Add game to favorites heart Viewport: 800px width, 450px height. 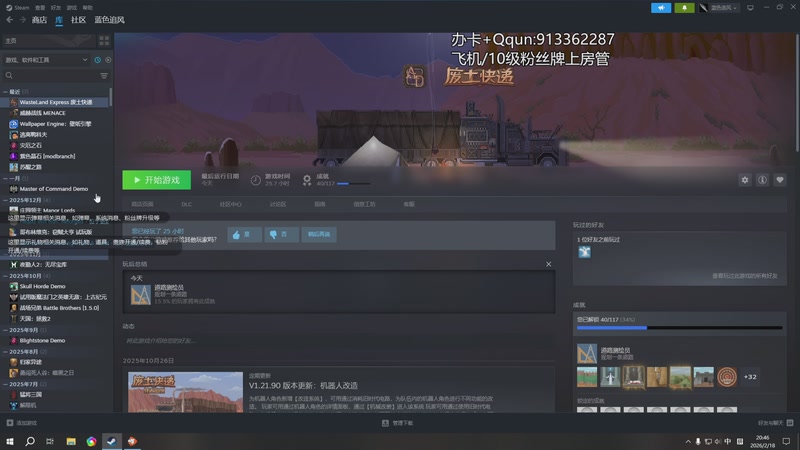(x=780, y=180)
